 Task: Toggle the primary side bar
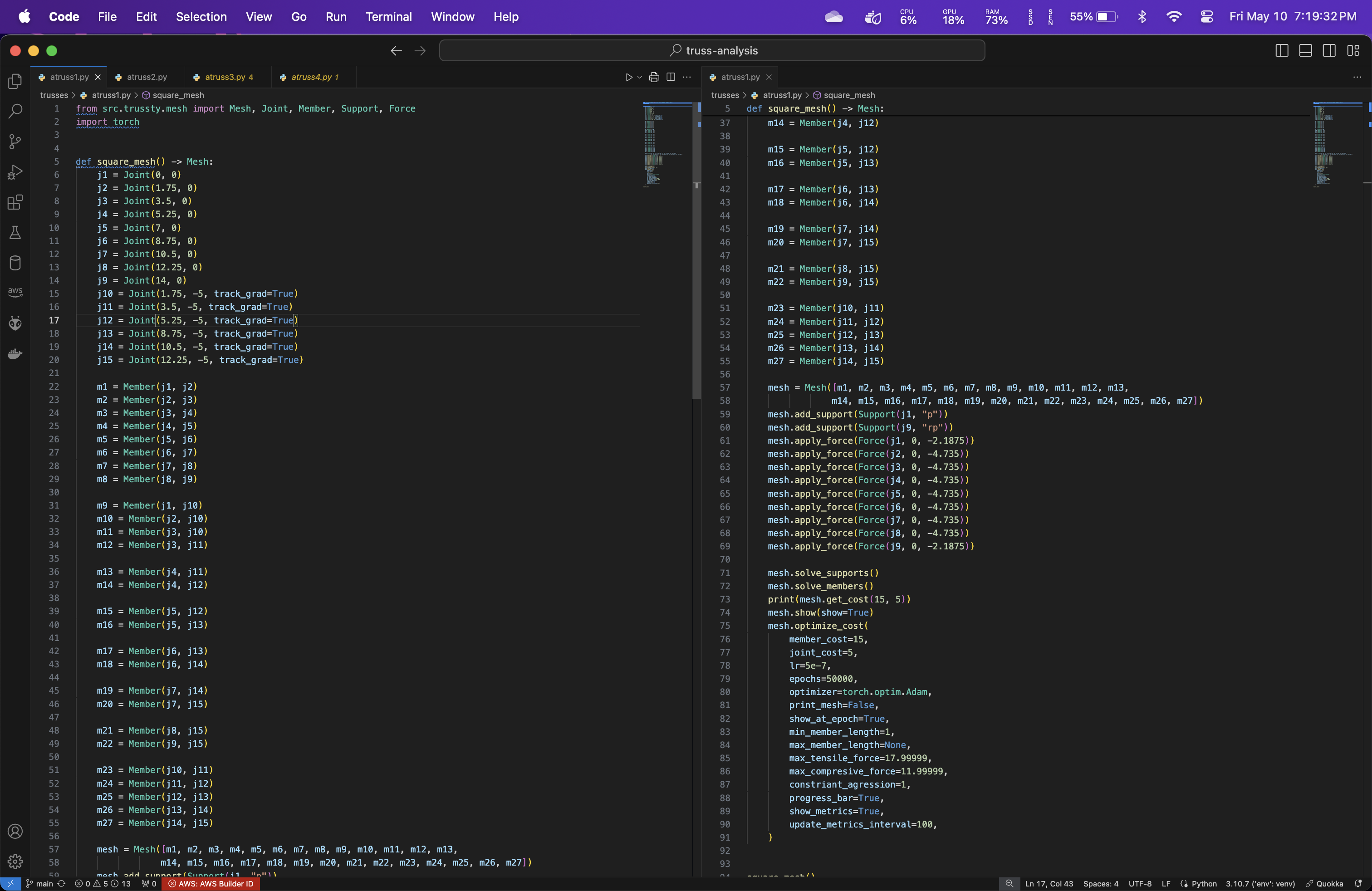coord(1282,51)
